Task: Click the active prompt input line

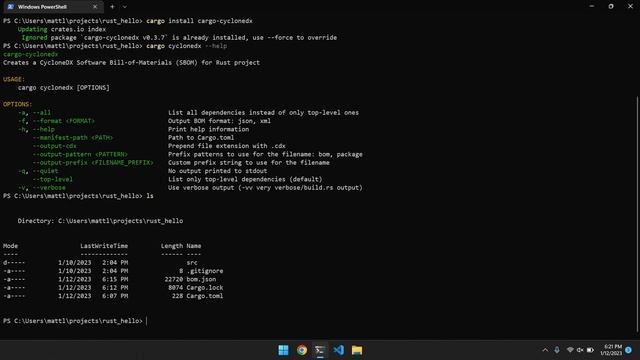Action: pos(75,321)
